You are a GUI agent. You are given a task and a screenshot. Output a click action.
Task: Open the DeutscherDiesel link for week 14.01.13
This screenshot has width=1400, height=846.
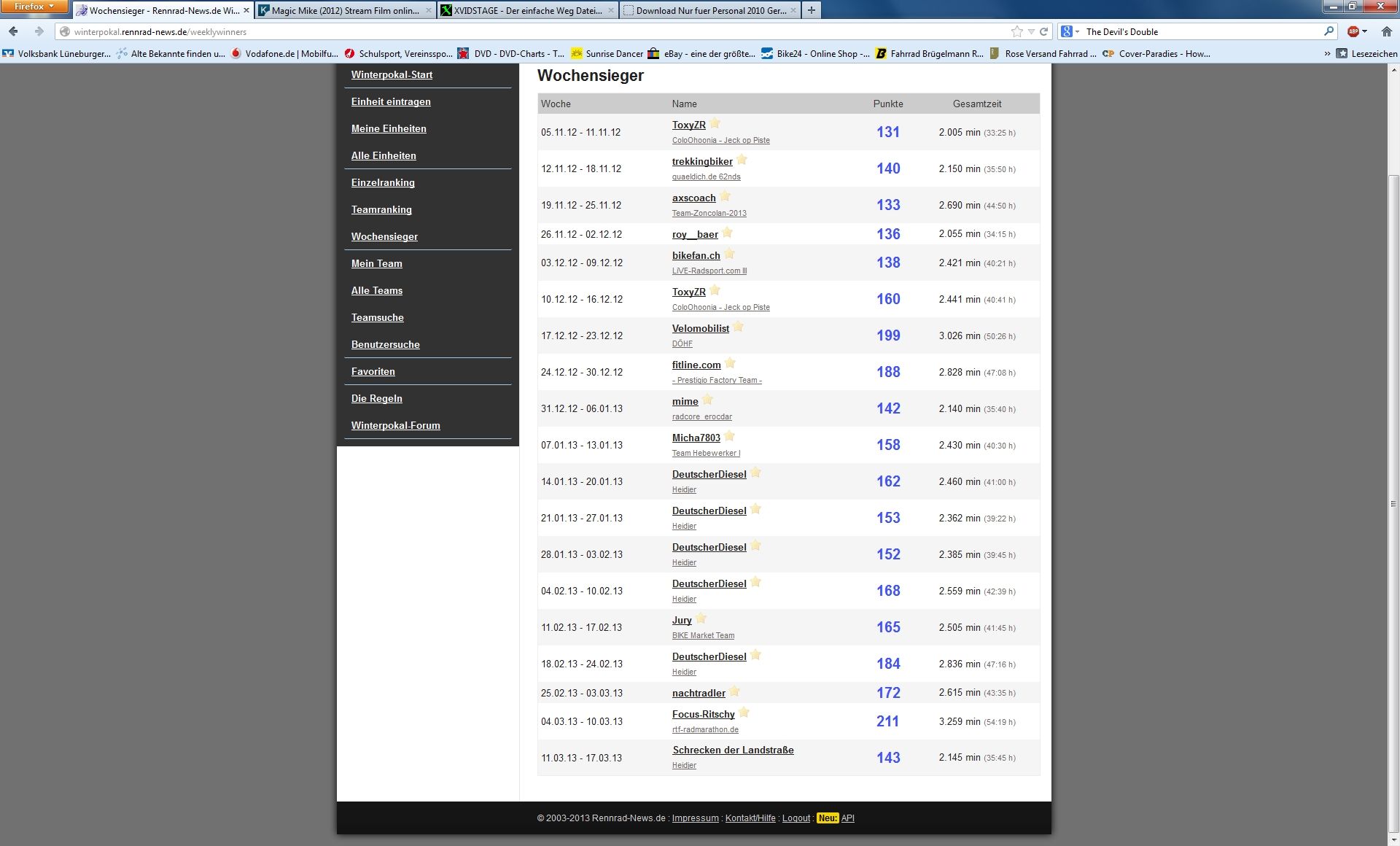tap(709, 474)
